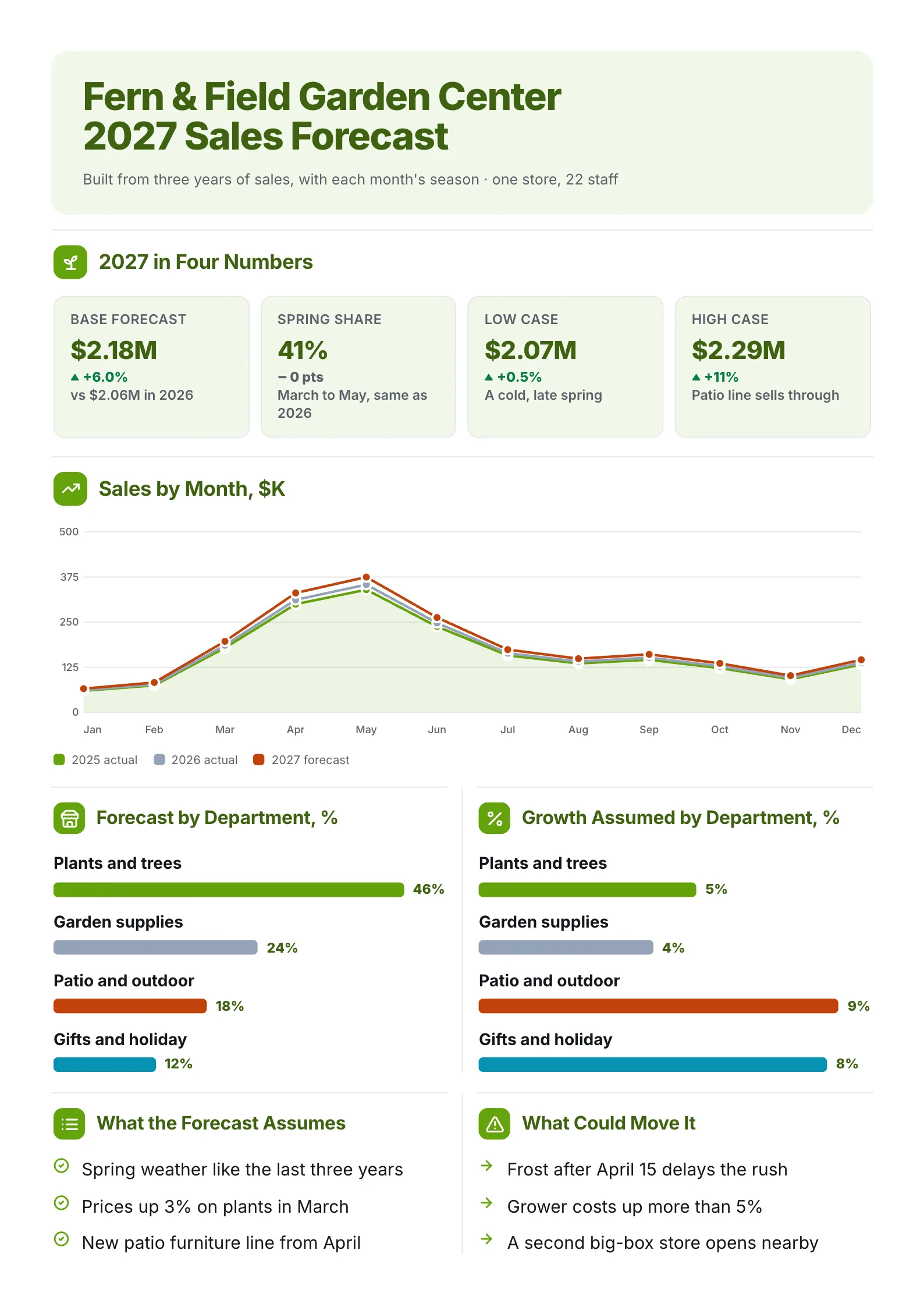Click the text 'Grower costs up more than 5%'
The height and width of the screenshot is (1307, 924).
pos(635,1207)
